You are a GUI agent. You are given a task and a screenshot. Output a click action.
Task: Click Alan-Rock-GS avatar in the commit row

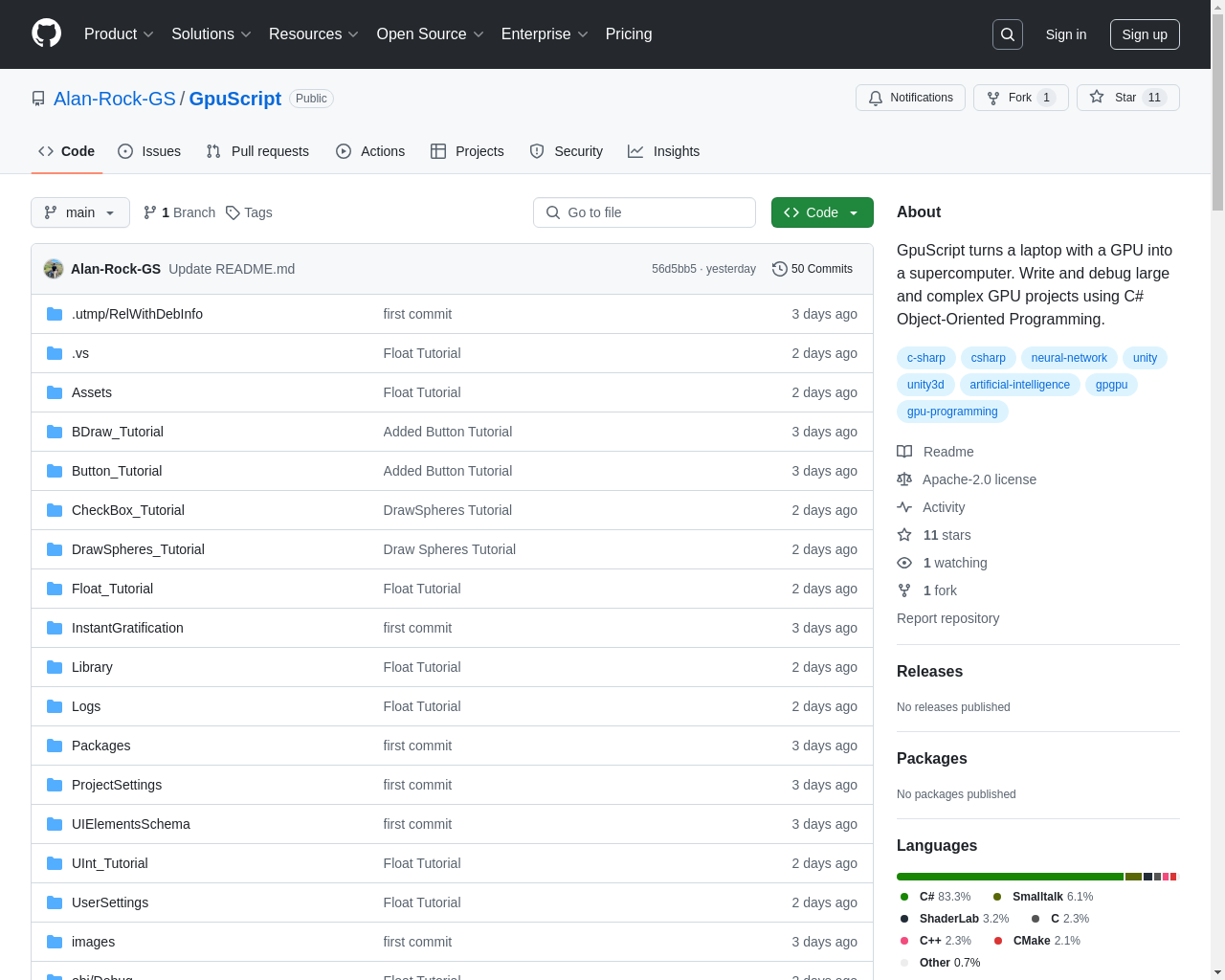pos(54,269)
